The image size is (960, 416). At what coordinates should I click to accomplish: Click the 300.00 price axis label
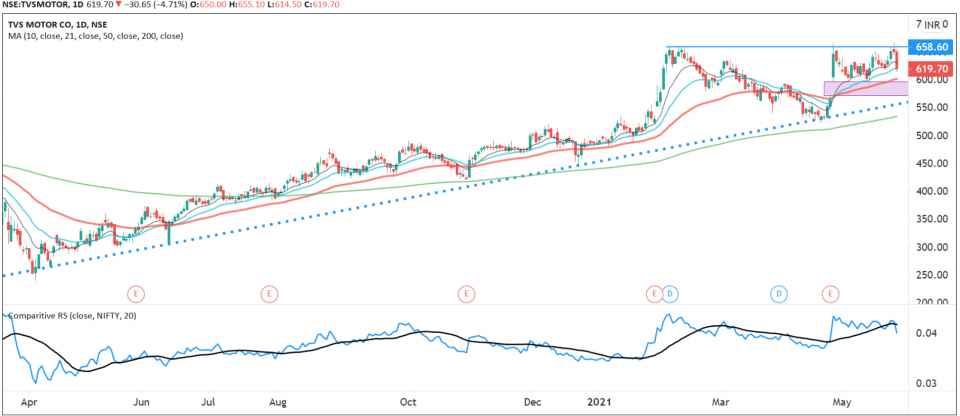(x=932, y=248)
